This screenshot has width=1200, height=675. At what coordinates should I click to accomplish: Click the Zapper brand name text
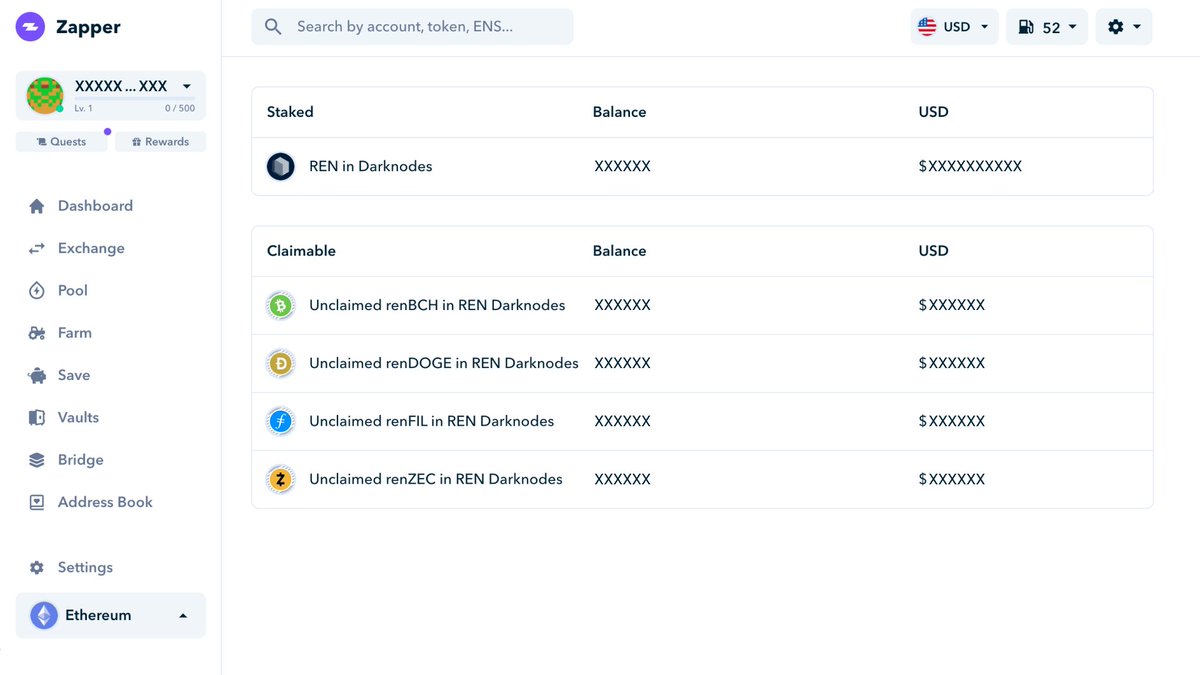[88, 27]
